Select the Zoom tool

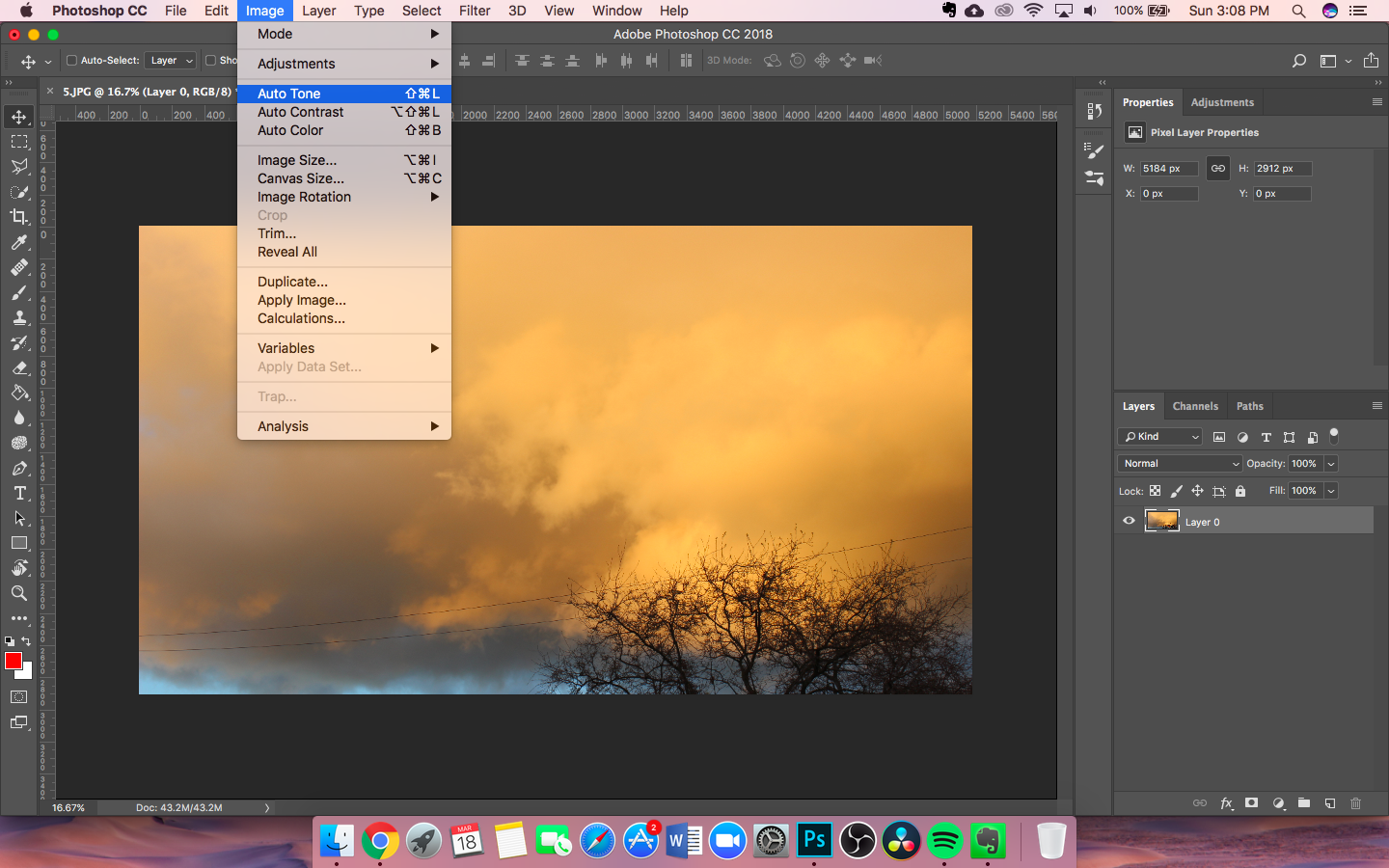point(19,593)
